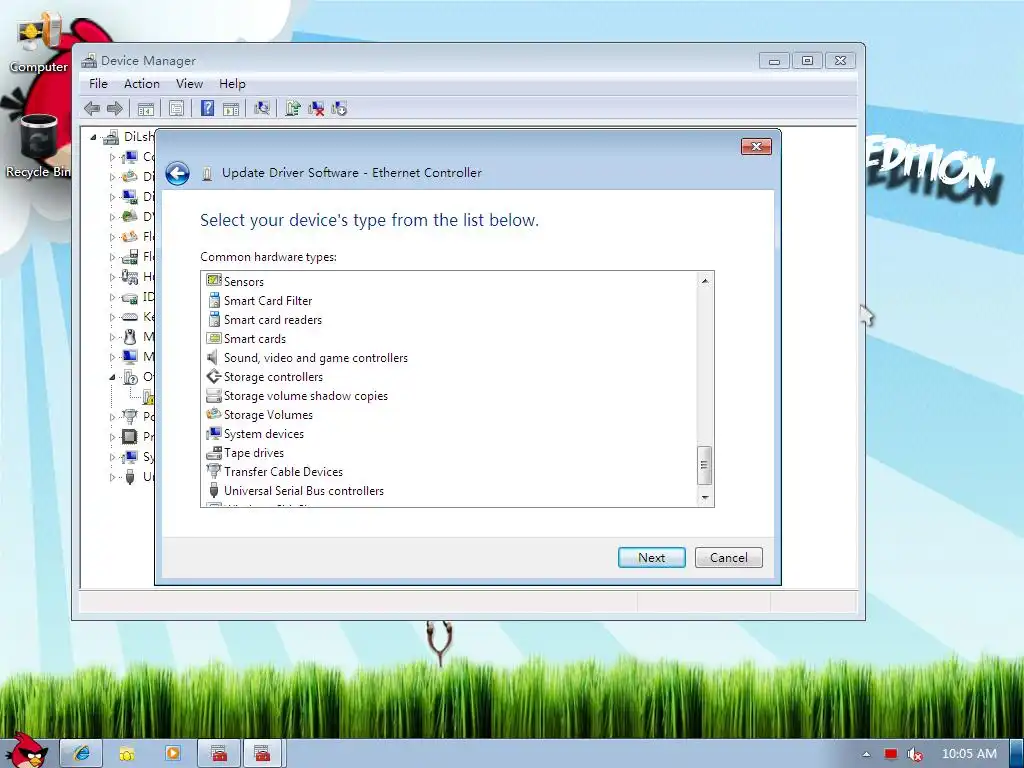Select System devices hardware type
Image resolution: width=1024 pixels, height=768 pixels.
click(x=264, y=434)
